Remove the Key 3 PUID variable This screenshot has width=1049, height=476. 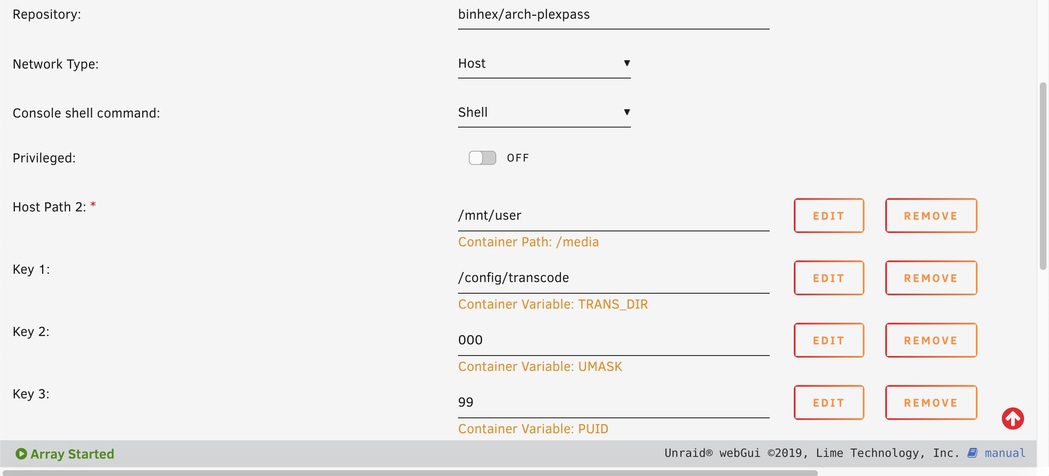pyautogui.click(x=930, y=403)
